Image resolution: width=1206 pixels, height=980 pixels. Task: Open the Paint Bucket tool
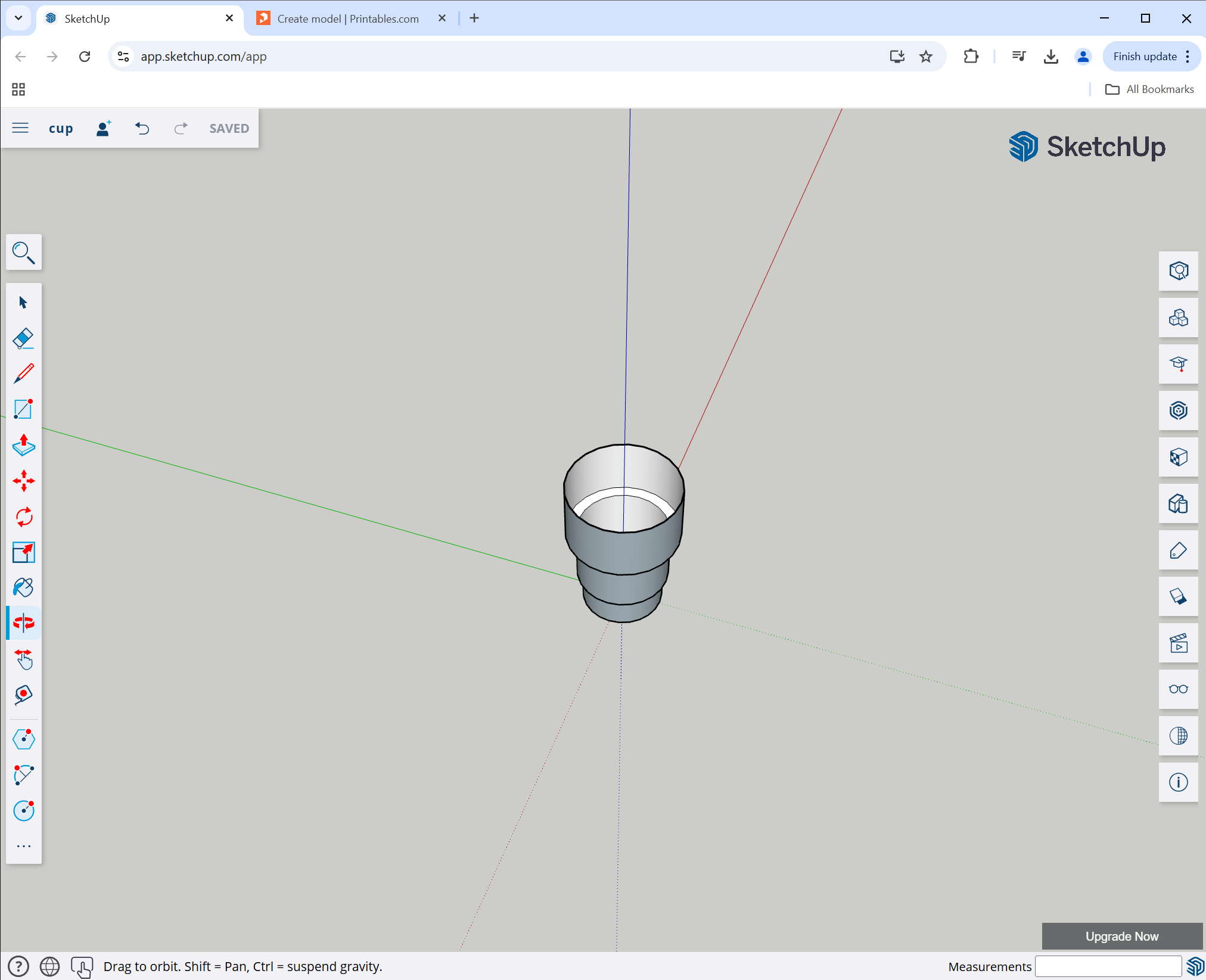23,588
